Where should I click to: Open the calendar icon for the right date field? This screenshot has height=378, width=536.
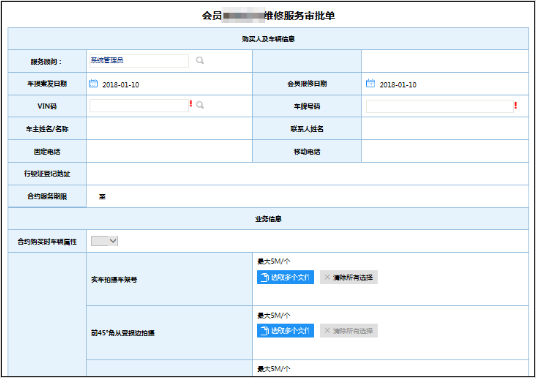pos(370,83)
